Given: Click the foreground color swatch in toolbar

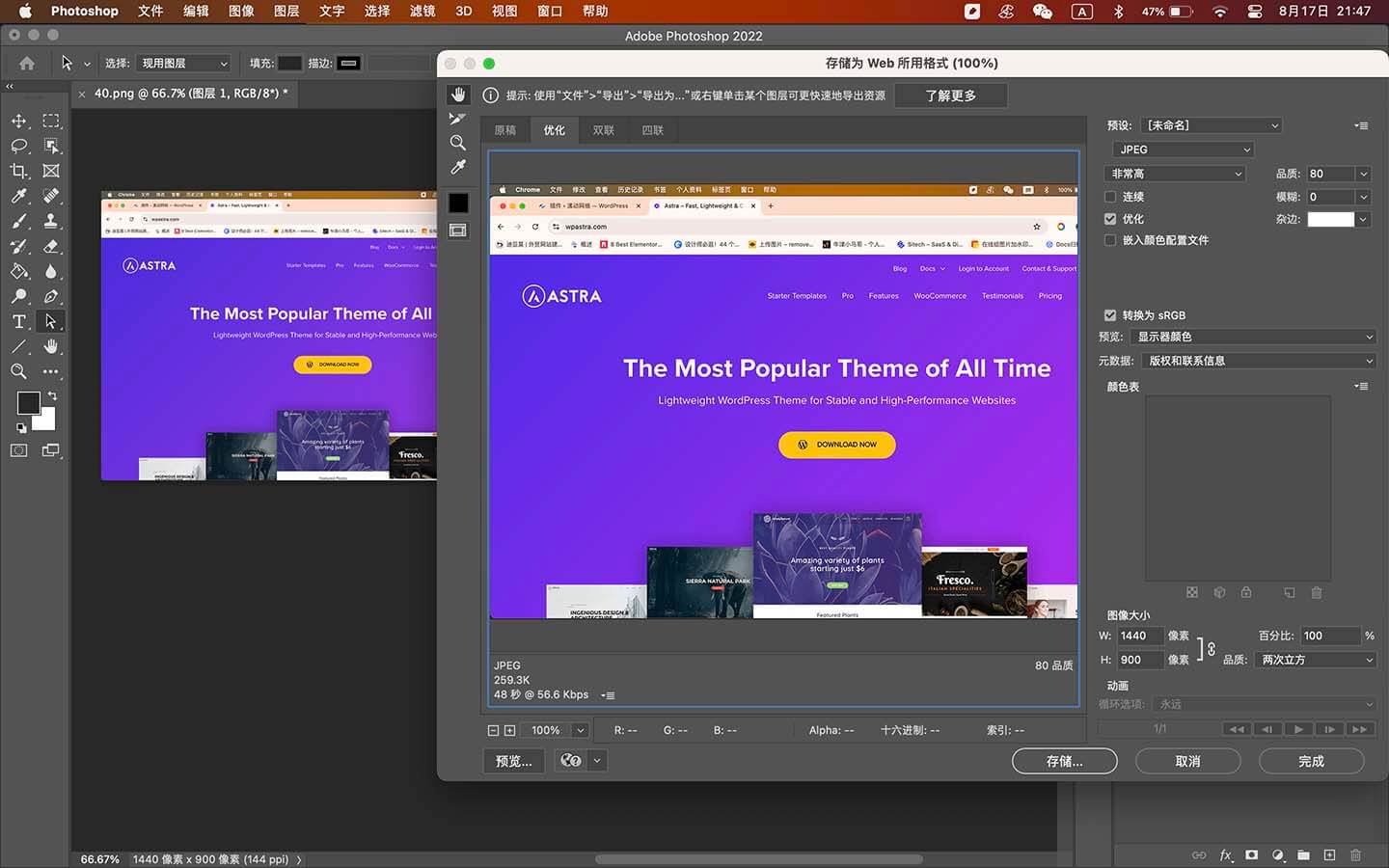Looking at the screenshot, I should click(27, 403).
